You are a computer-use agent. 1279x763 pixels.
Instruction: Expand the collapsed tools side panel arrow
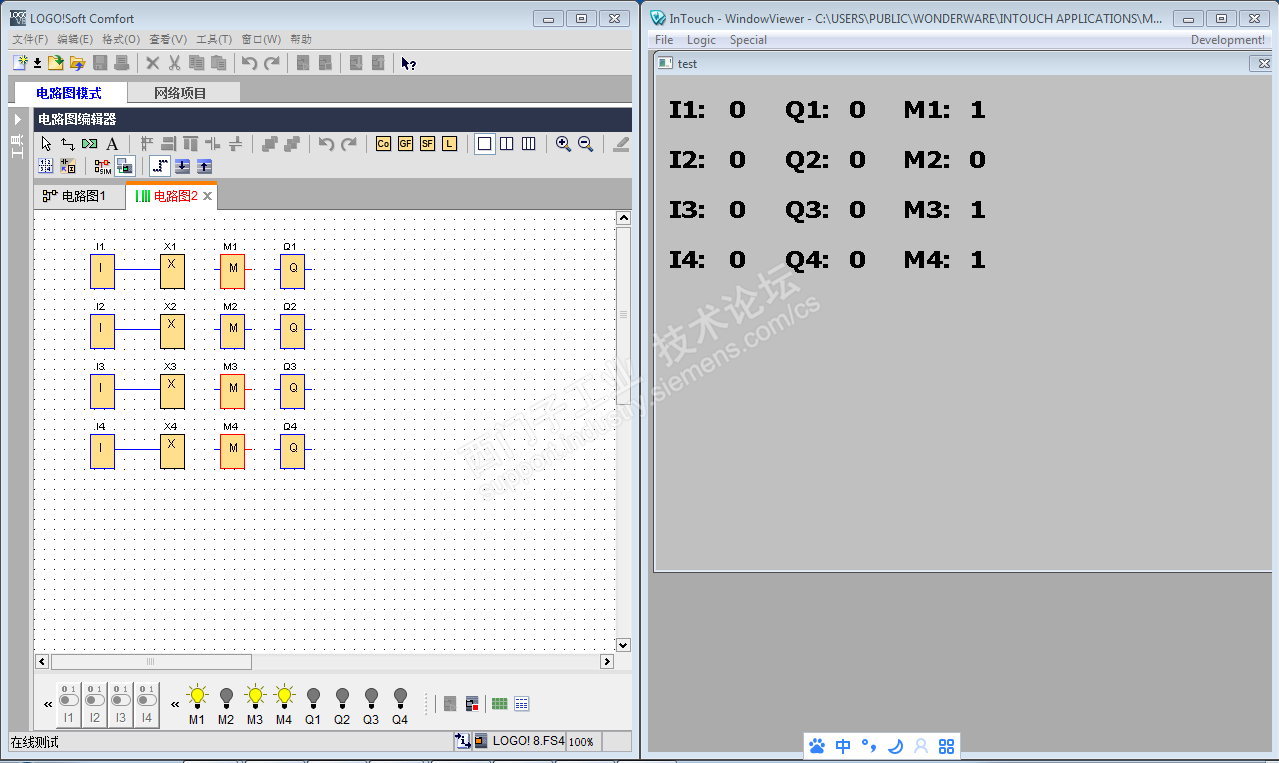point(17,119)
